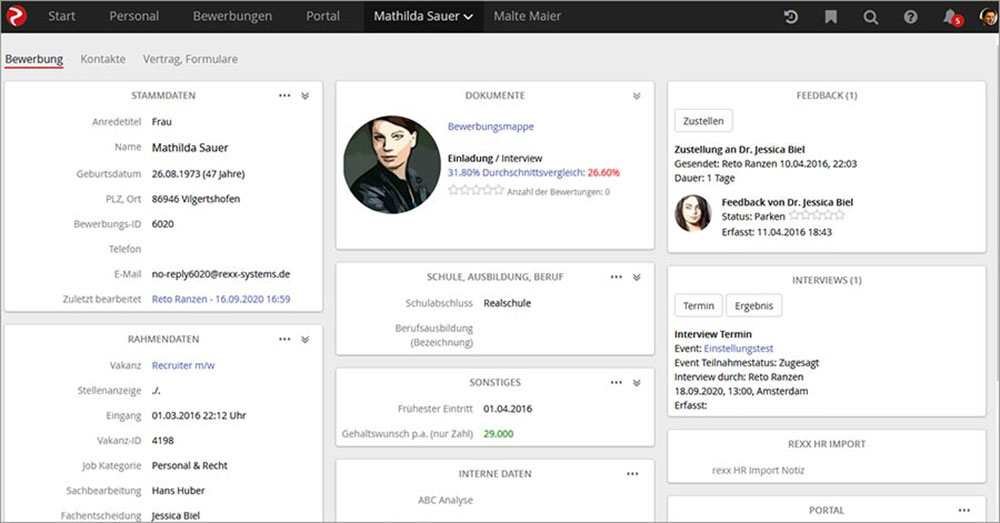Image resolution: width=1000 pixels, height=523 pixels.
Task: Switch to the Kontakte tab
Action: coord(103,59)
